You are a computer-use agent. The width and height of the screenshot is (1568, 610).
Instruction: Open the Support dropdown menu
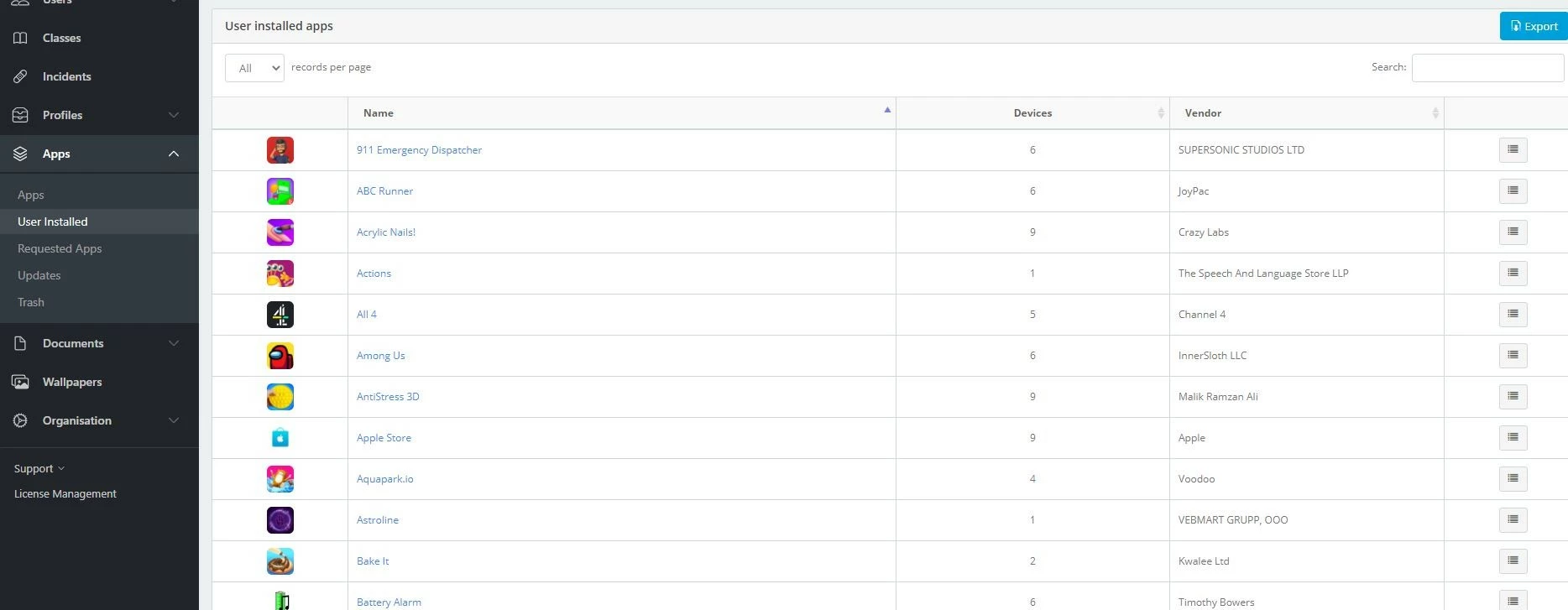[x=39, y=469]
